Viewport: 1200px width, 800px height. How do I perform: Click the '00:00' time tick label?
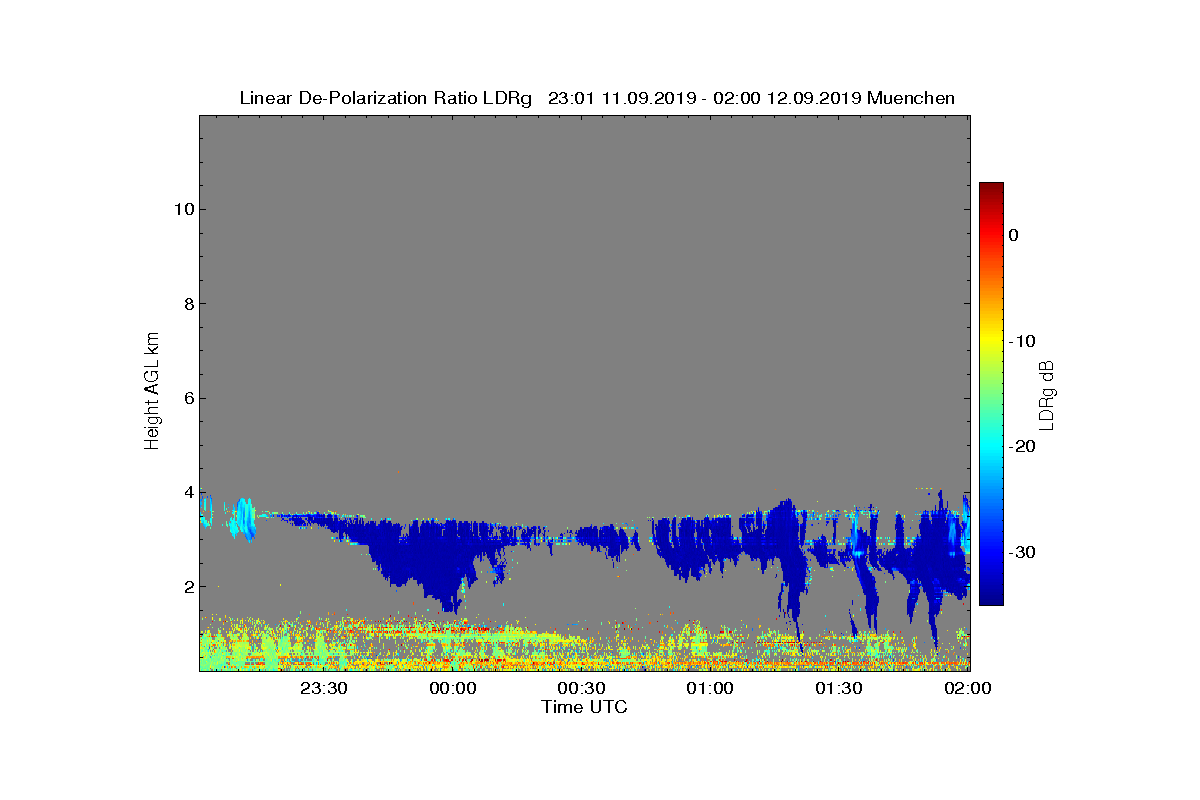[x=453, y=688]
